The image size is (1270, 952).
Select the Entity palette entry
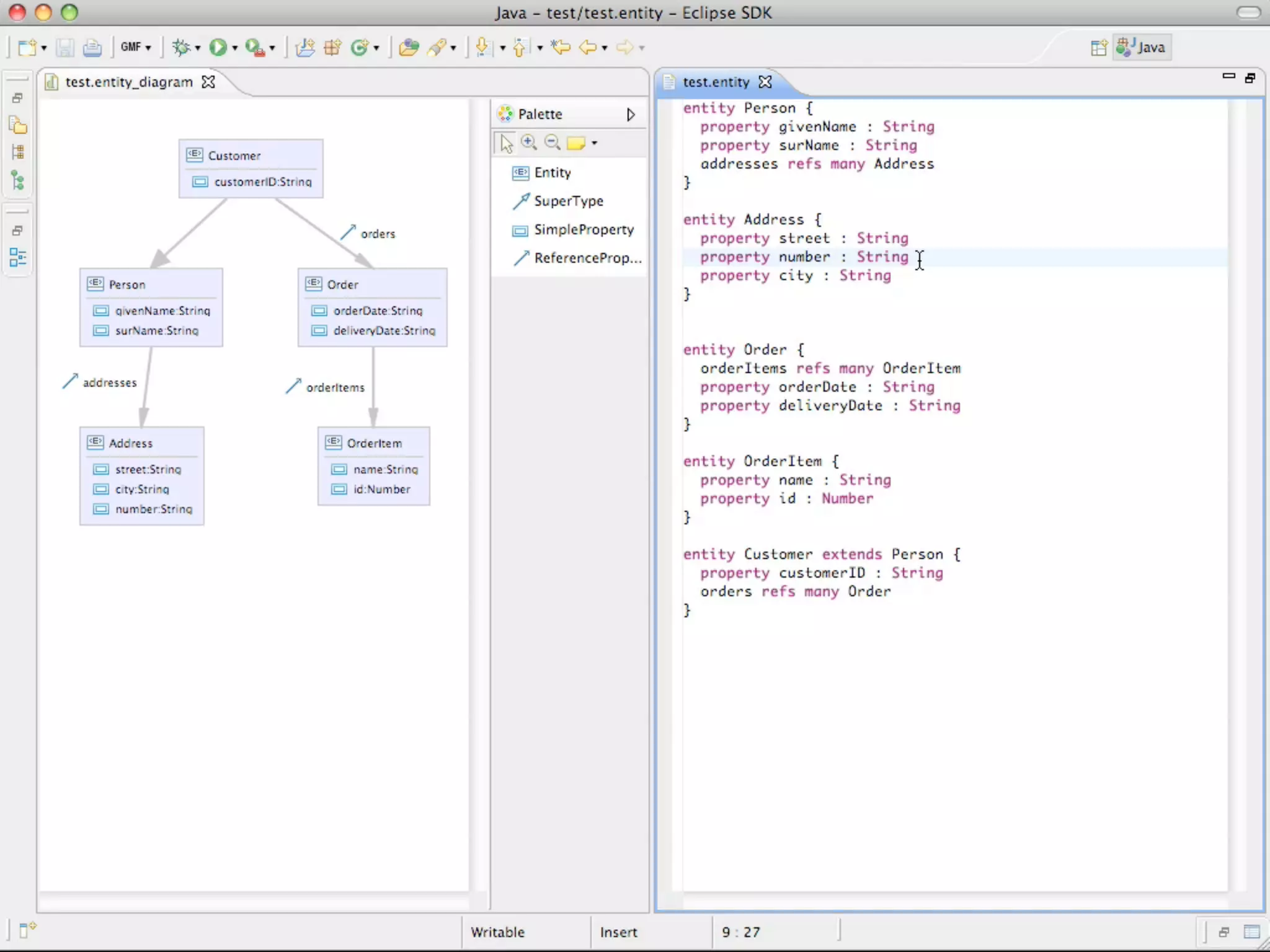pos(552,173)
